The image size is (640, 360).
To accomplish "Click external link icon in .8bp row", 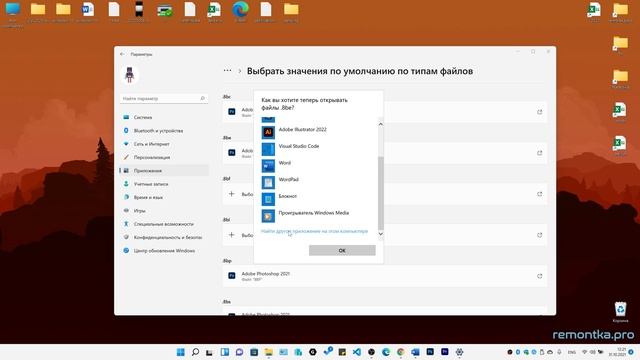I will [x=540, y=276].
